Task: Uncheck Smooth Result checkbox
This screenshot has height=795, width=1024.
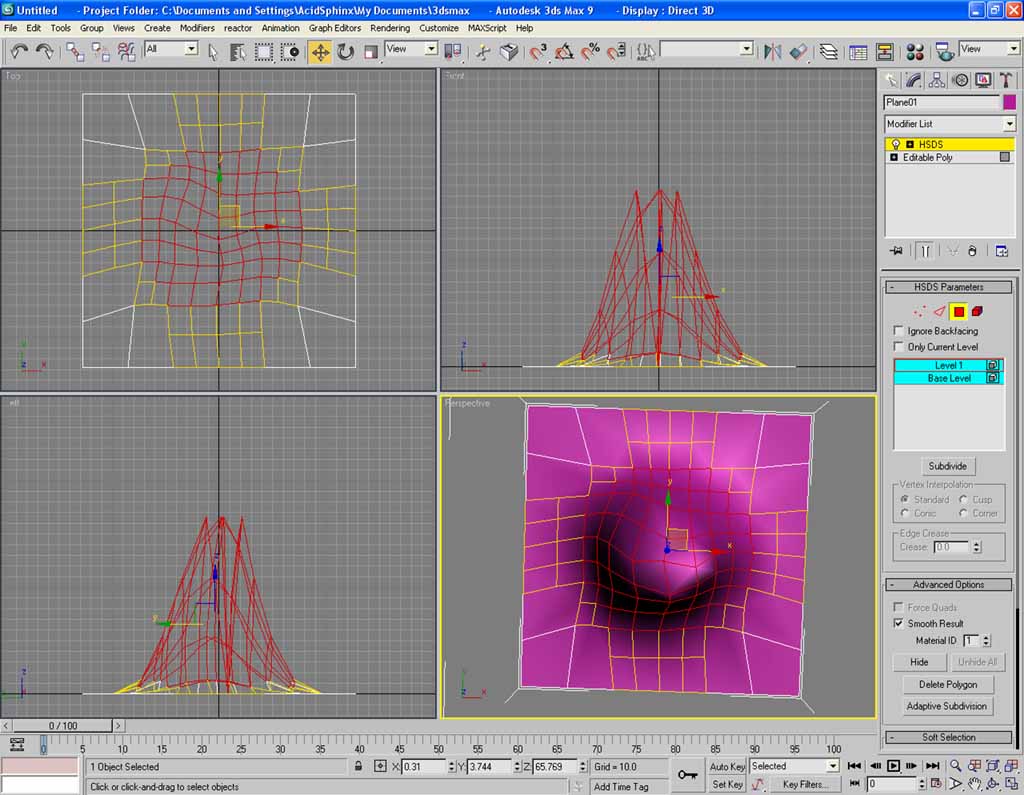Action: tap(898, 624)
